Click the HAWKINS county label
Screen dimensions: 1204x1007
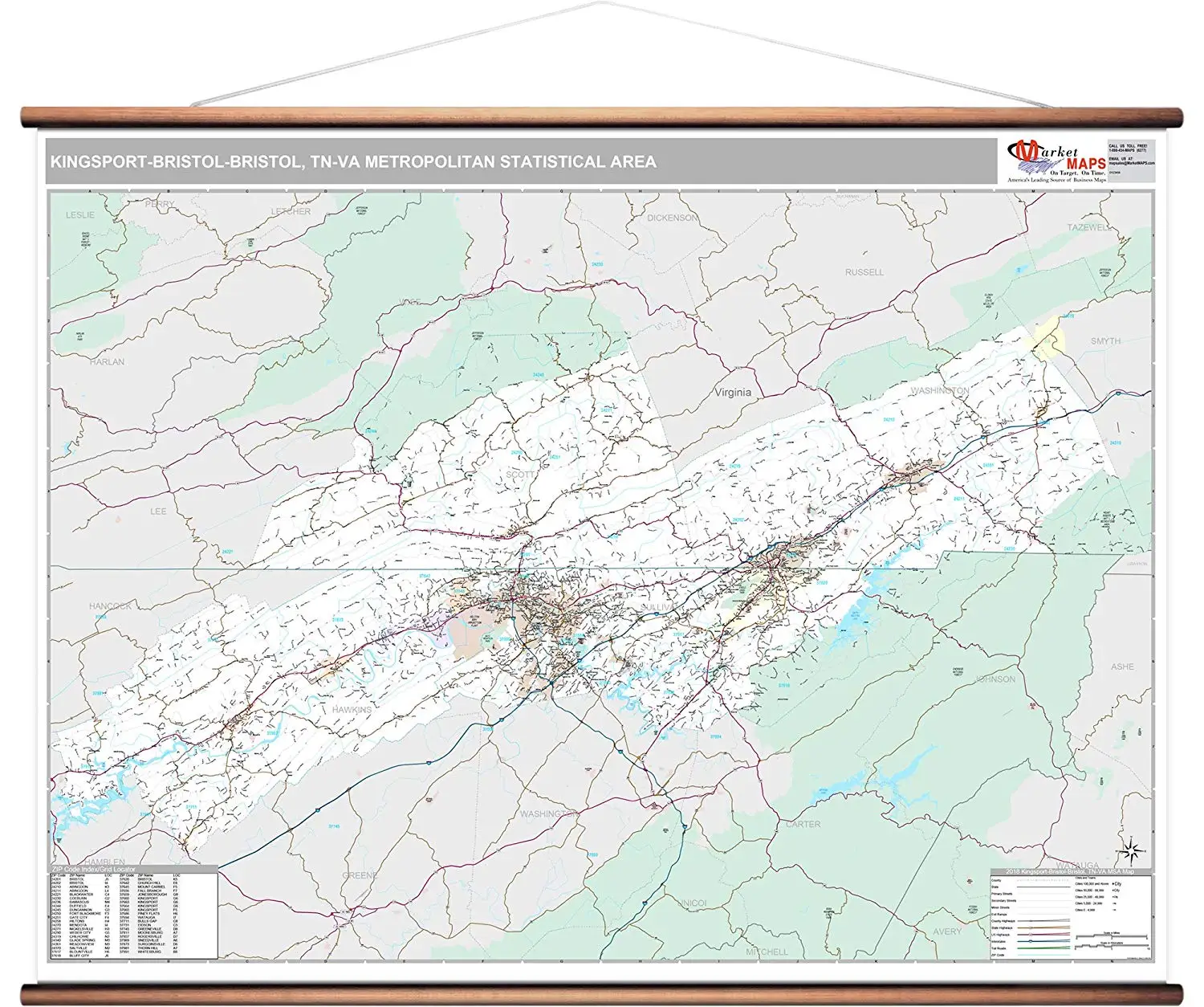[352, 710]
